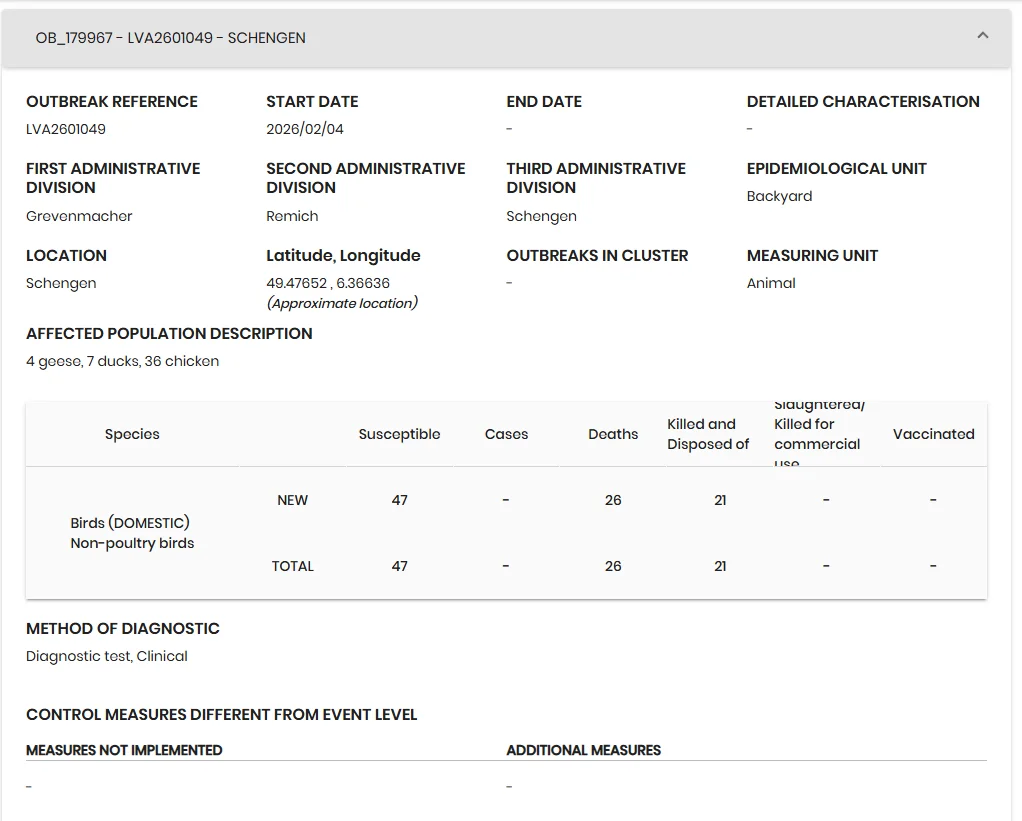Click the Deaths column header
The height and width of the screenshot is (821, 1022).
pos(613,434)
